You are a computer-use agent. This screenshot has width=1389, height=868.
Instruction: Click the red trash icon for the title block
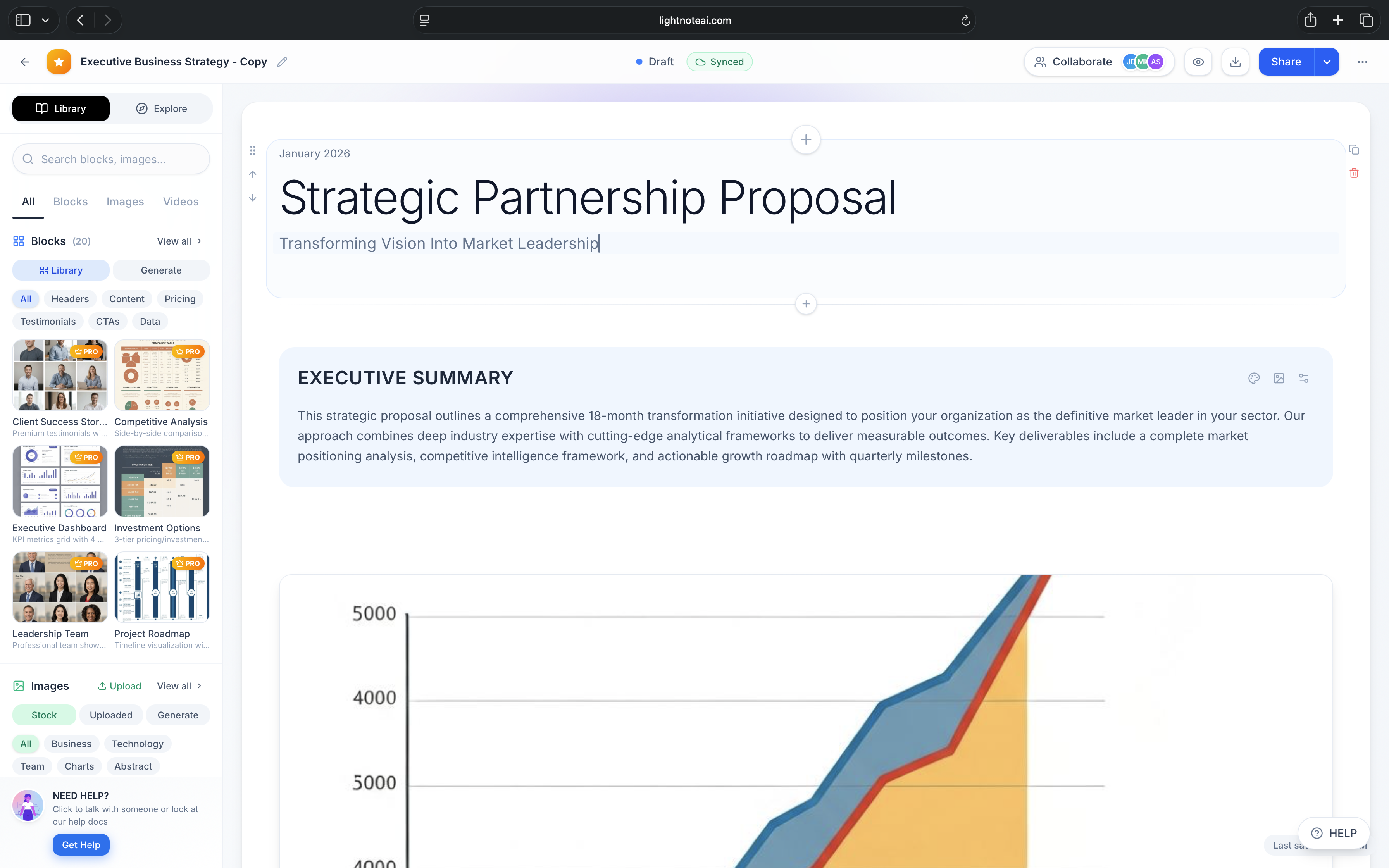tap(1354, 173)
